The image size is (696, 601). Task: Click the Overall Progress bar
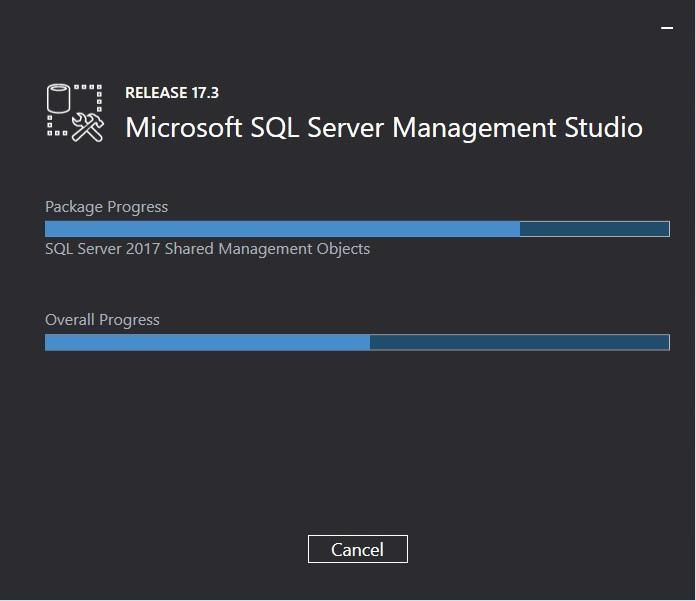[x=357, y=342]
